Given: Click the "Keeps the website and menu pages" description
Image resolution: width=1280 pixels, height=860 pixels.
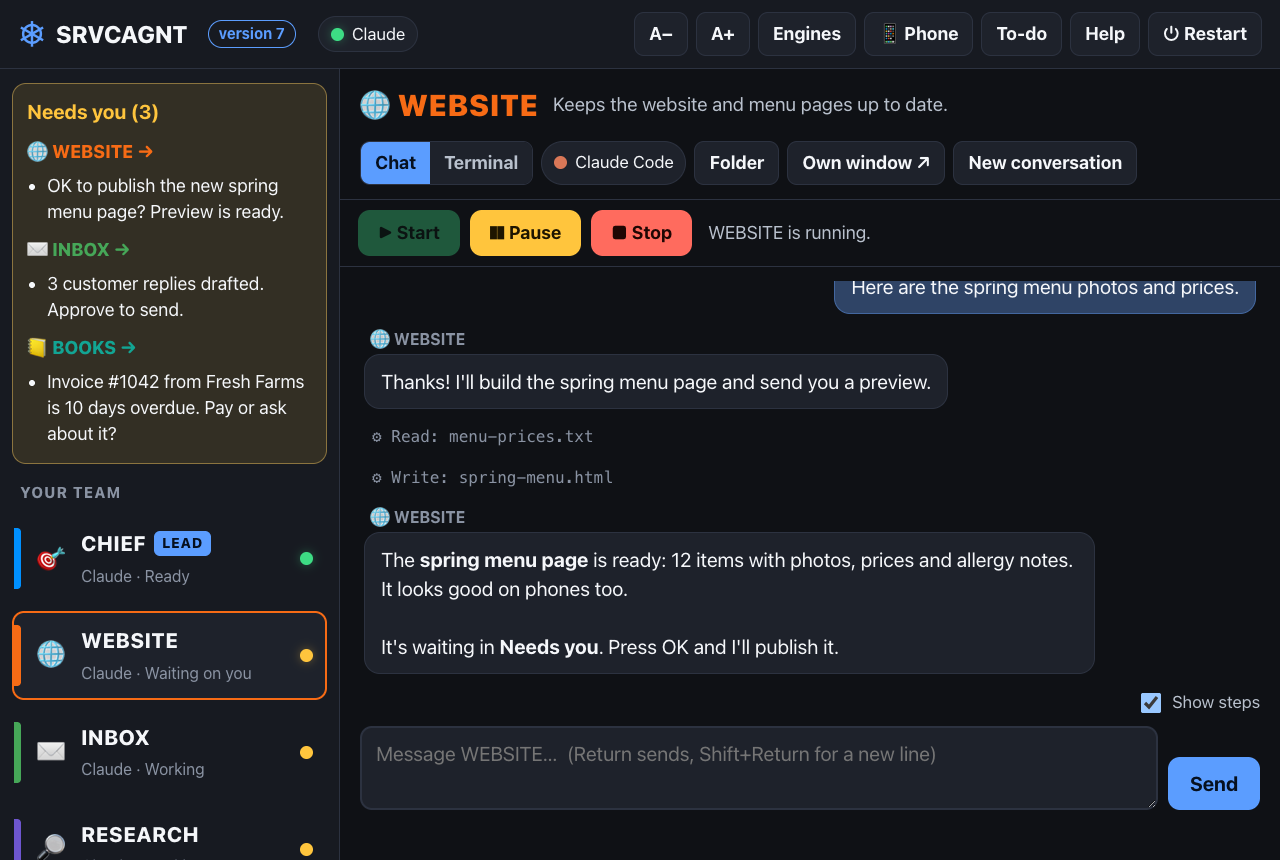Looking at the screenshot, I should point(750,105).
